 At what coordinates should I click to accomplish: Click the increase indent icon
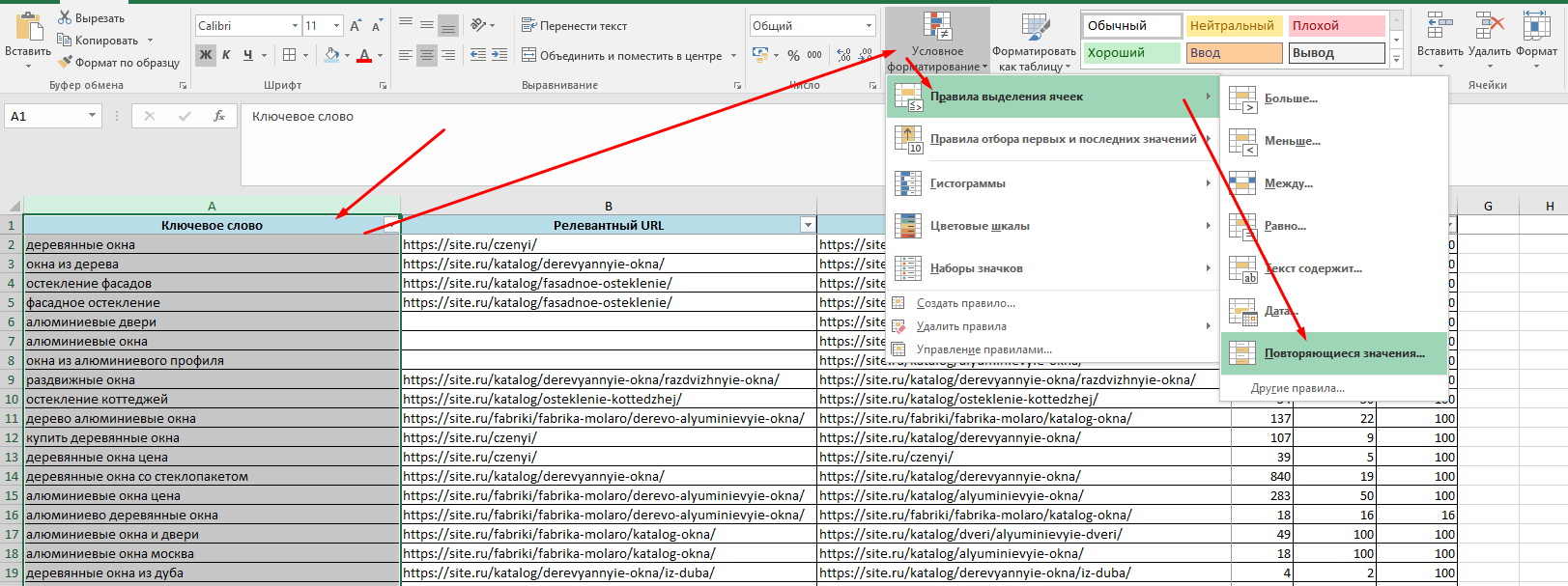[x=499, y=55]
